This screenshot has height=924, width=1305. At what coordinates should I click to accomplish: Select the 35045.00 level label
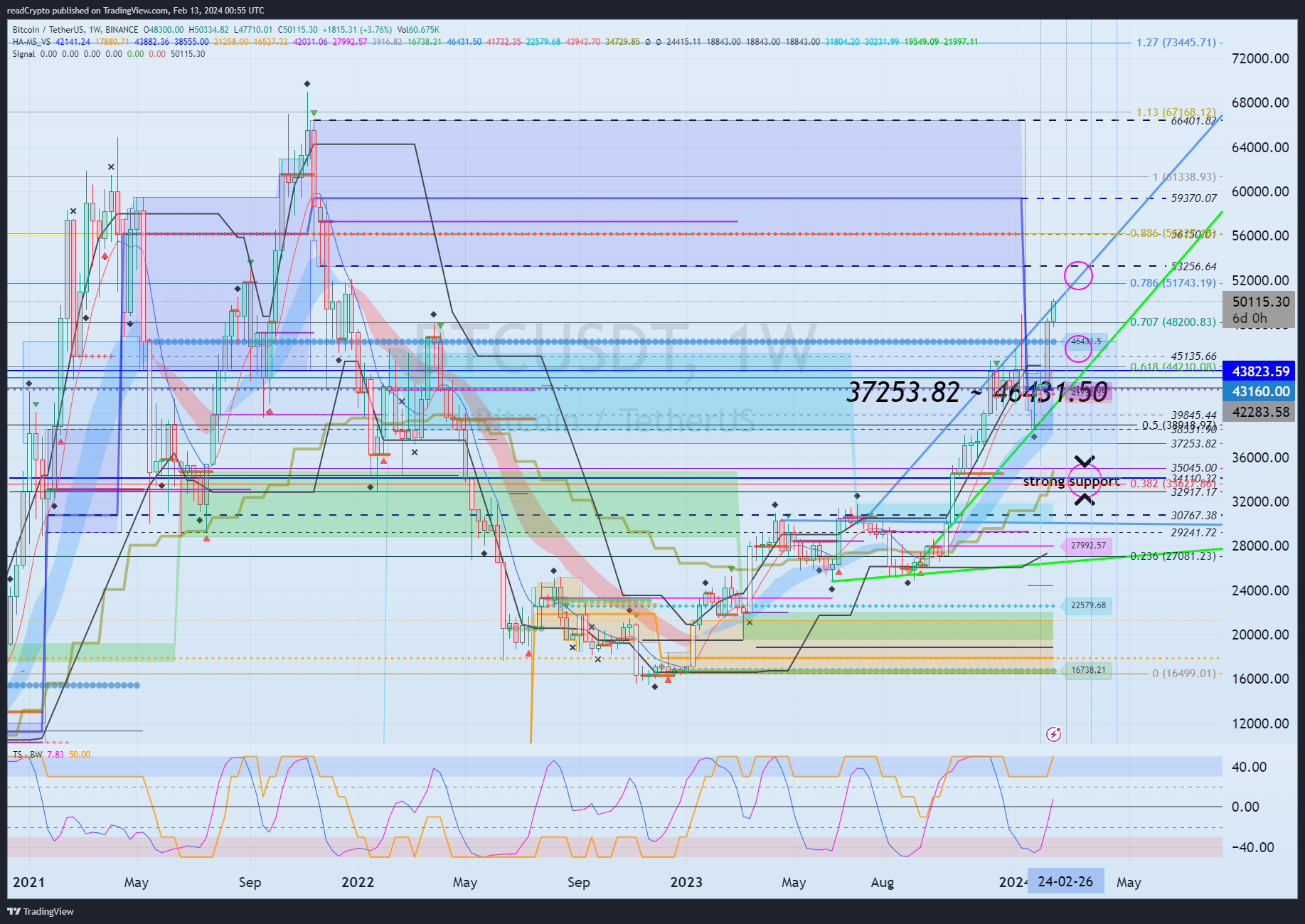[x=1194, y=469]
